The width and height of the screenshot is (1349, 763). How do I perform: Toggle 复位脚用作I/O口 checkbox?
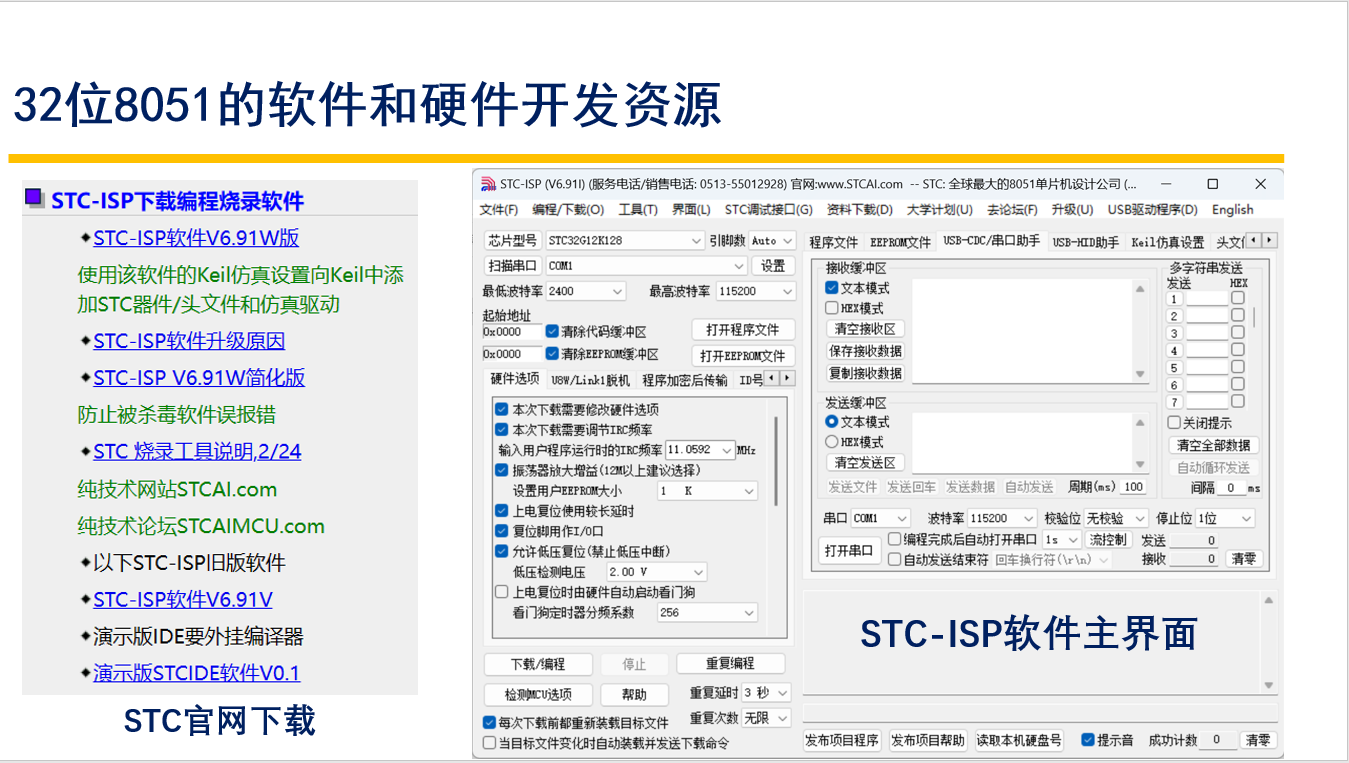[502, 531]
